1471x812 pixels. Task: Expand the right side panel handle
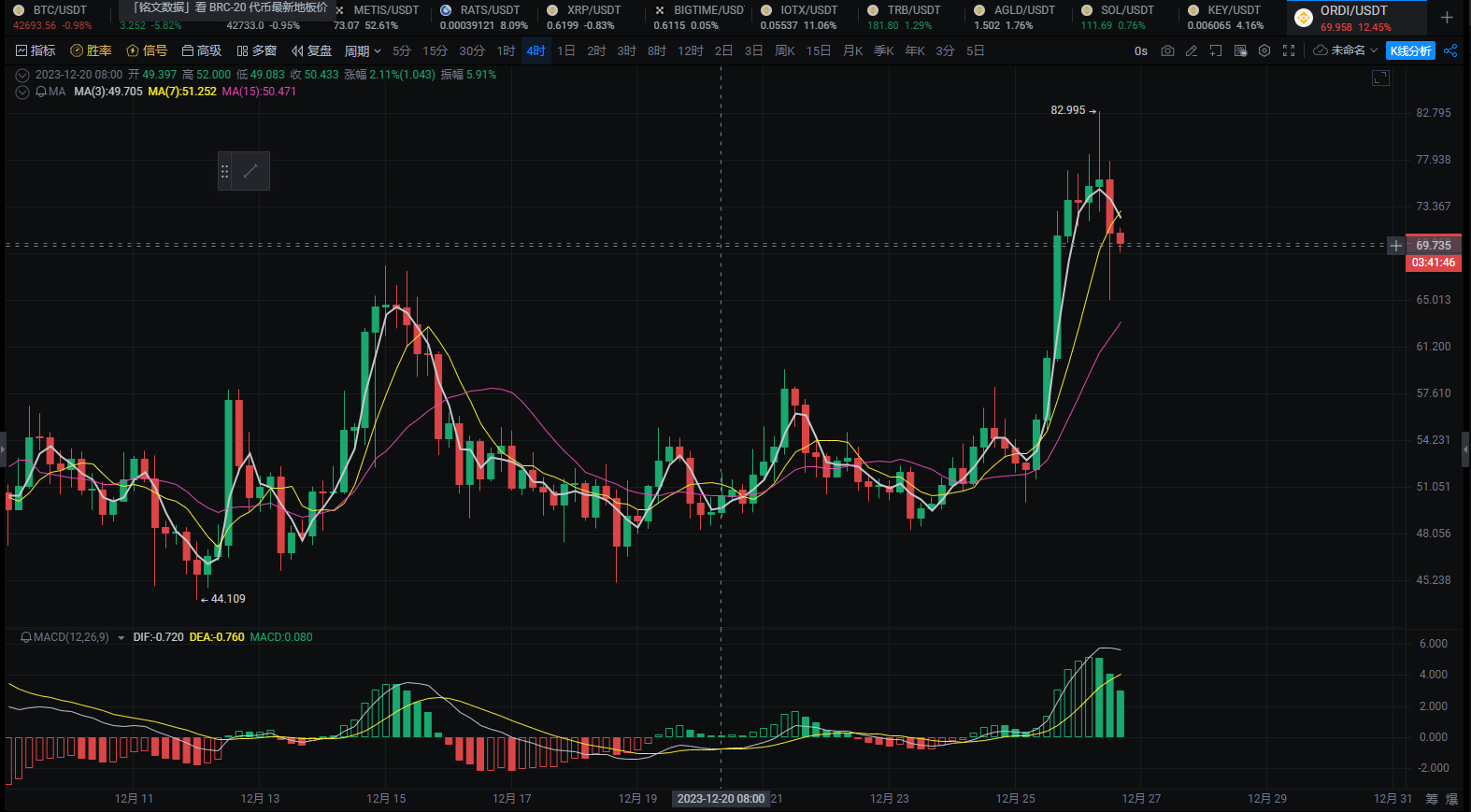point(1465,449)
